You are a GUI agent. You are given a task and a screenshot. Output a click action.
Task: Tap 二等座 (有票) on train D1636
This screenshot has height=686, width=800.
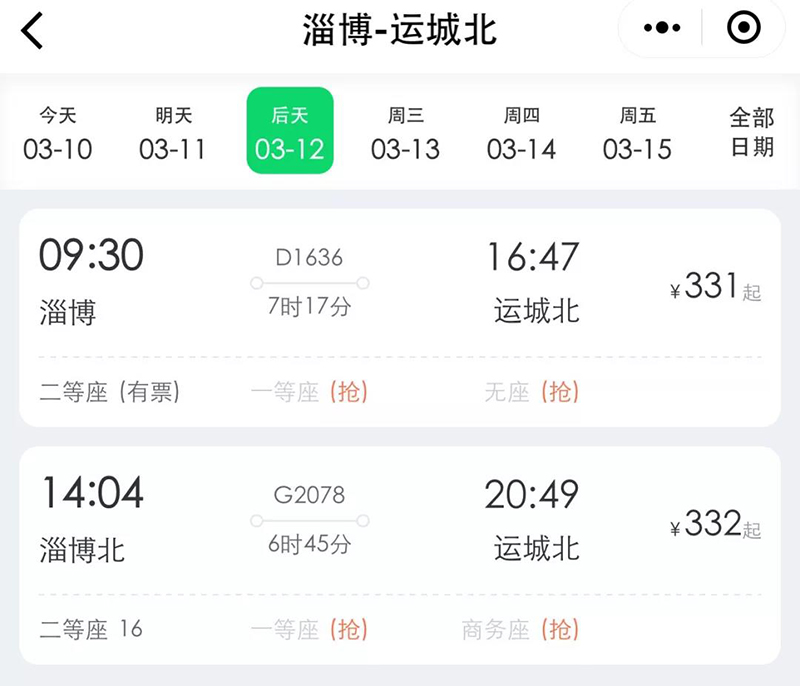point(110,393)
